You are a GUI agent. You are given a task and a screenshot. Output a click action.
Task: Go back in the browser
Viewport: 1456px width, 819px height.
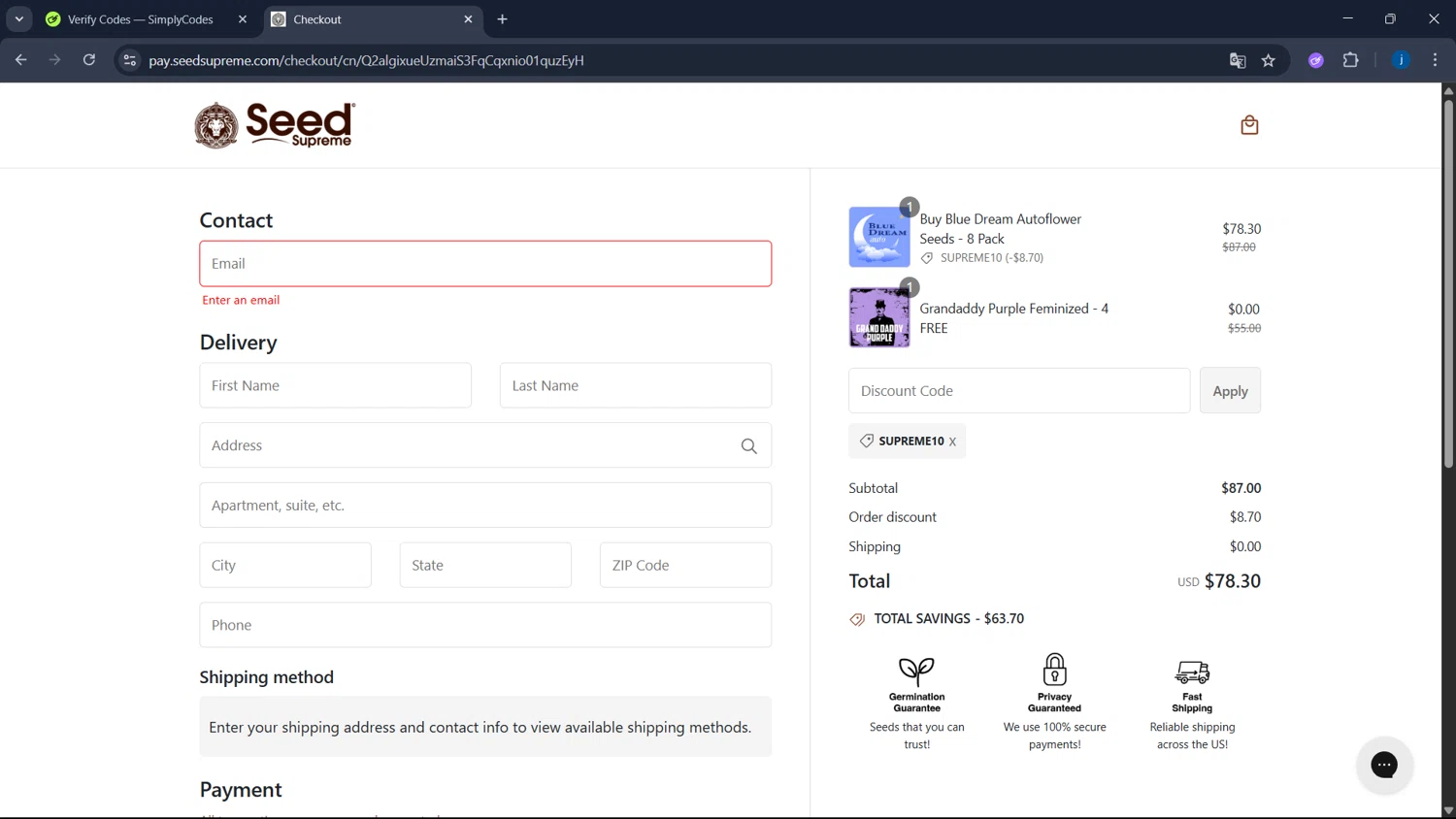(x=20, y=60)
